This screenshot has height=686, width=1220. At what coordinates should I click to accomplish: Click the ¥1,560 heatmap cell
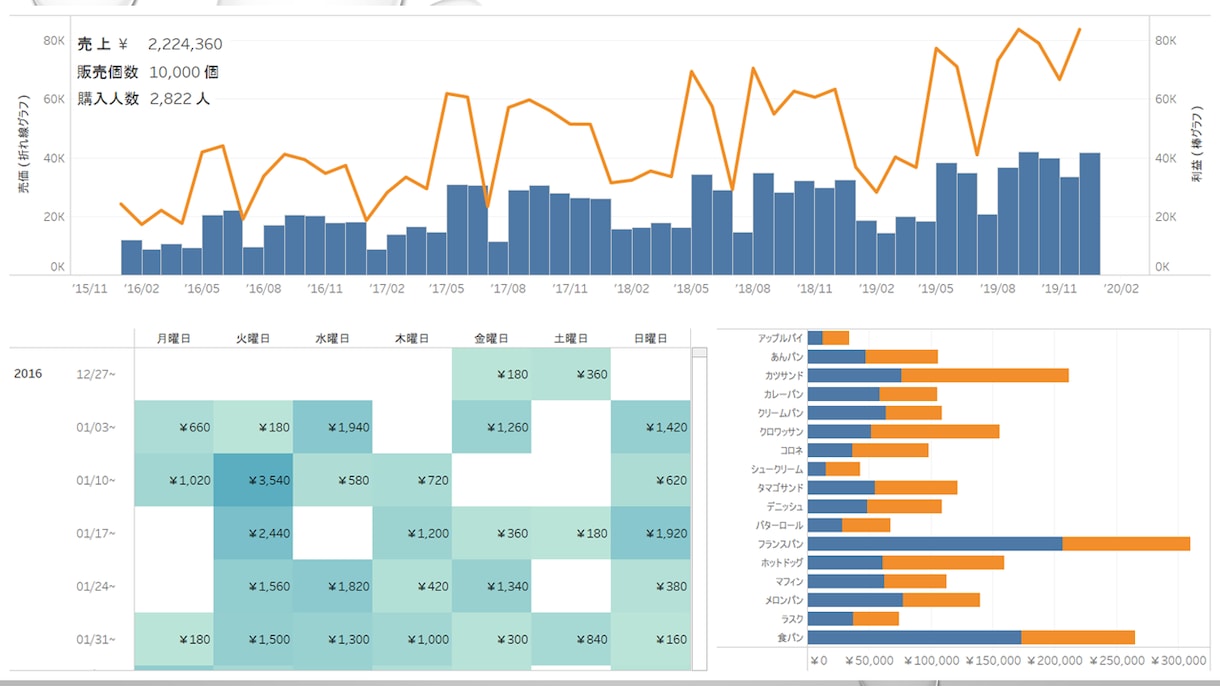pos(253,586)
